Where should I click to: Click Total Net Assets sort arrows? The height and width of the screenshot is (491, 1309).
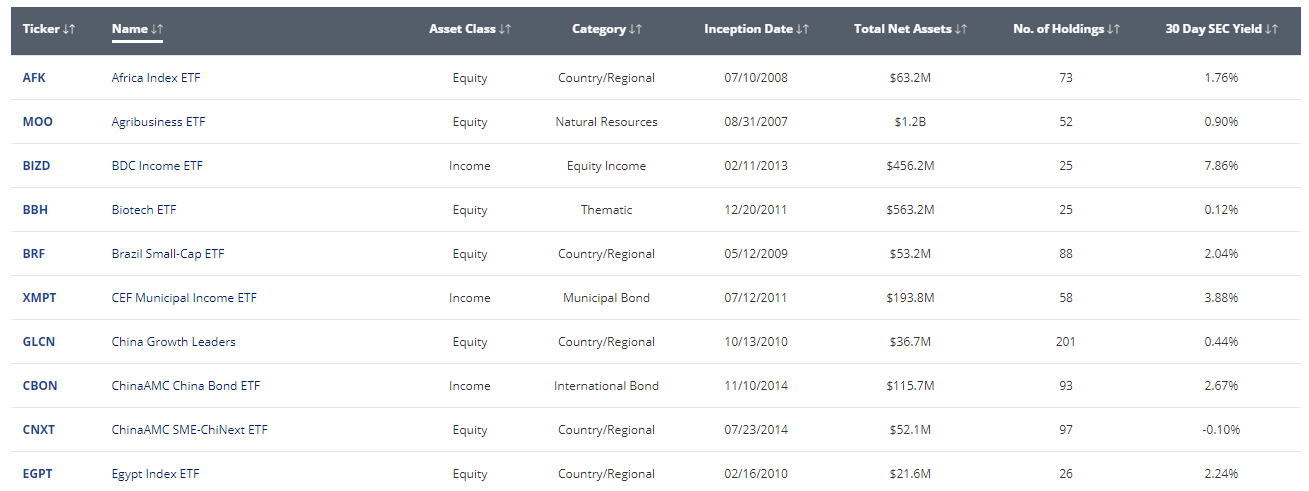pos(962,30)
